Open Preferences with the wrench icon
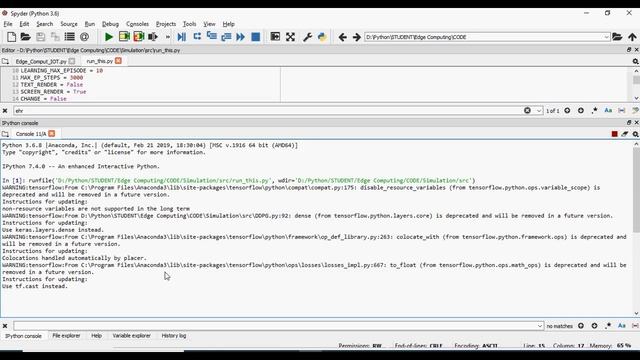 [x=307, y=37]
